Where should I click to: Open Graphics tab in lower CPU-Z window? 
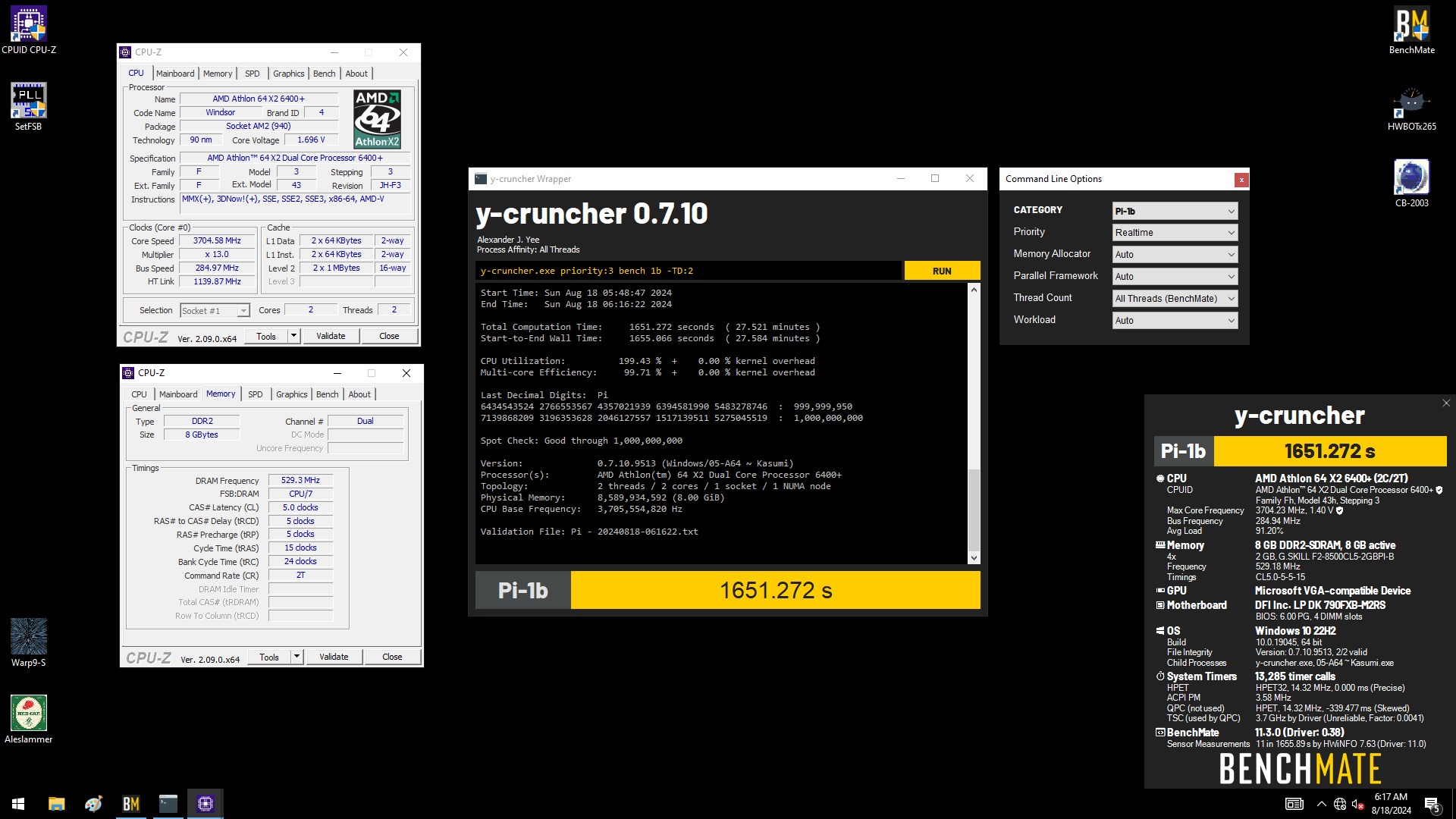click(292, 394)
